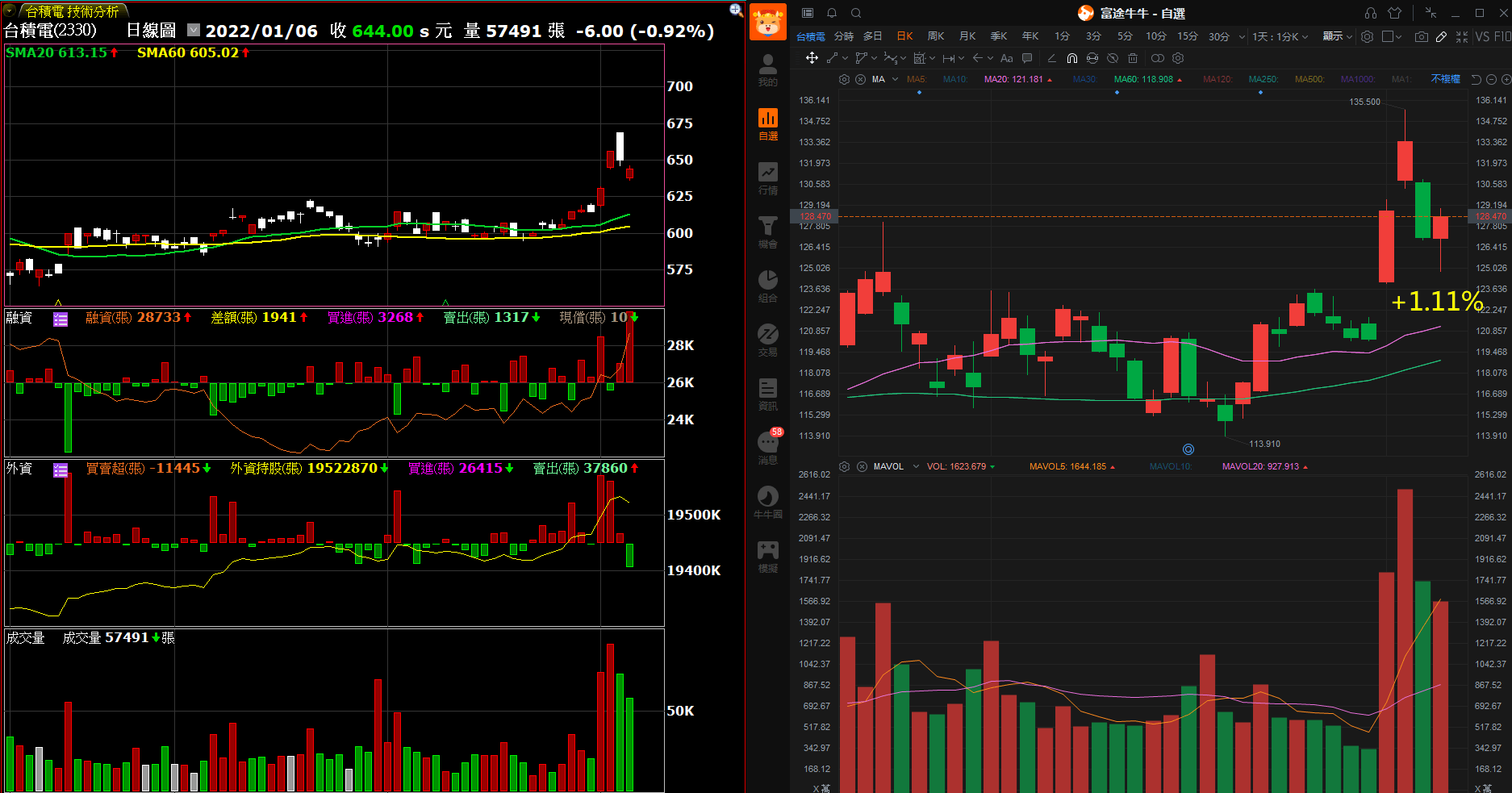
Task: Select the 台積電 技術分析 tab
Action: coord(72,11)
